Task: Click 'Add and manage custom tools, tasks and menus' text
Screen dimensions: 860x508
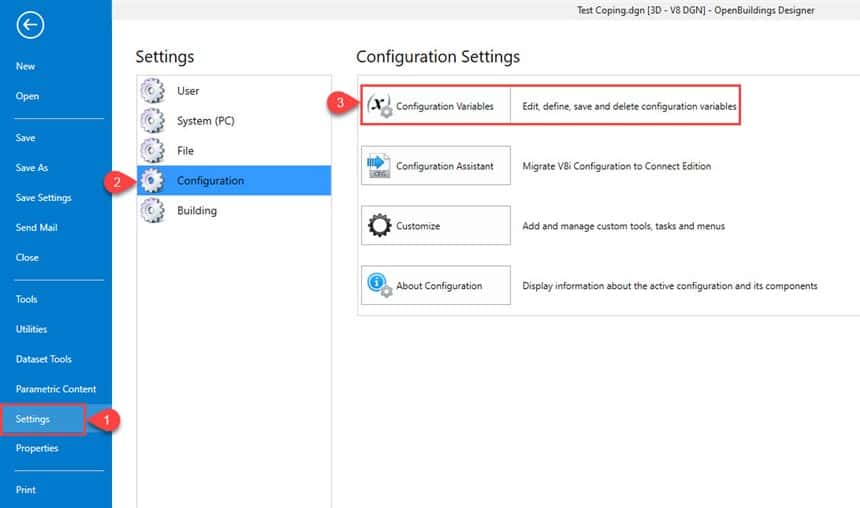Action: 624,226
